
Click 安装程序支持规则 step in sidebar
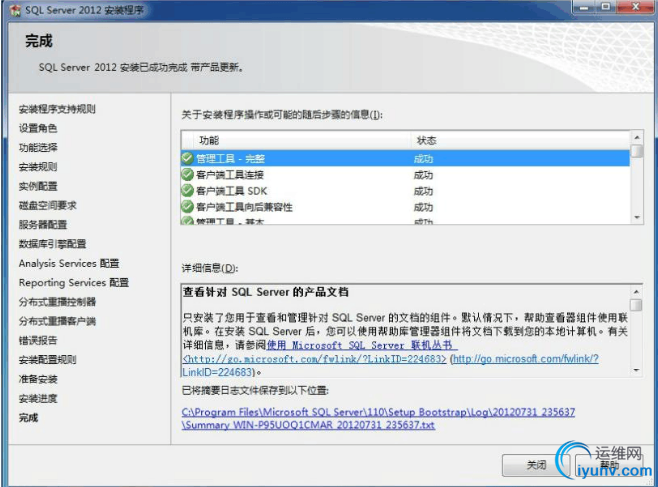click(x=57, y=109)
